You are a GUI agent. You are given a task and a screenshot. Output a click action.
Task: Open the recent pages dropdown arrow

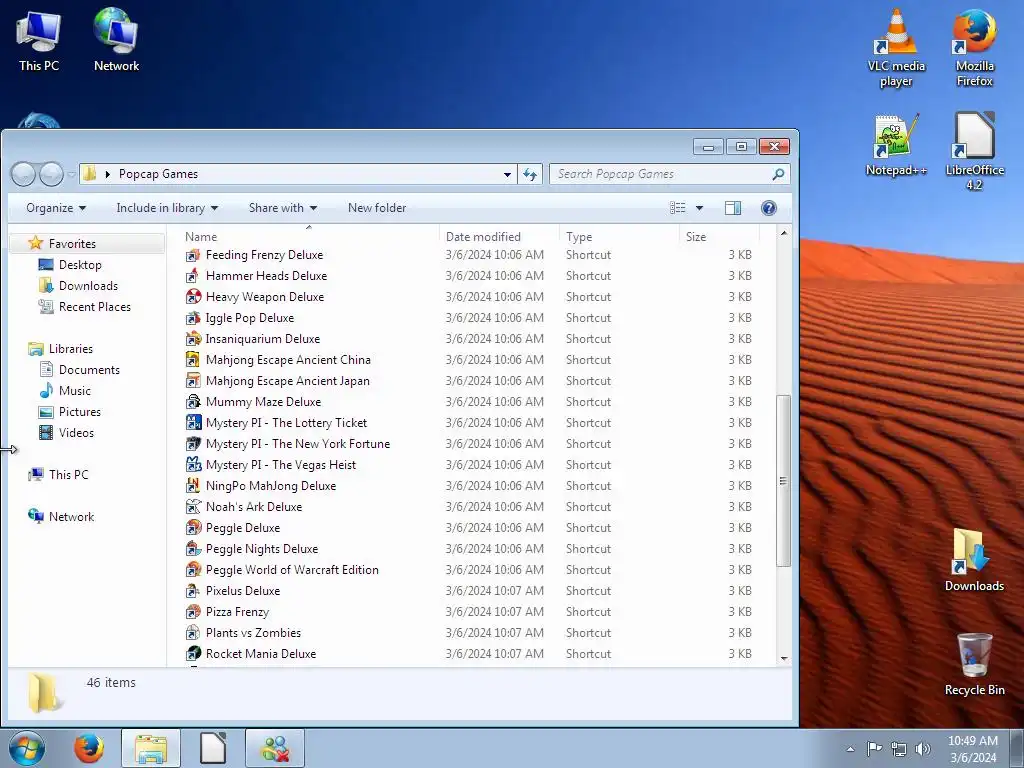pos(71,174)
